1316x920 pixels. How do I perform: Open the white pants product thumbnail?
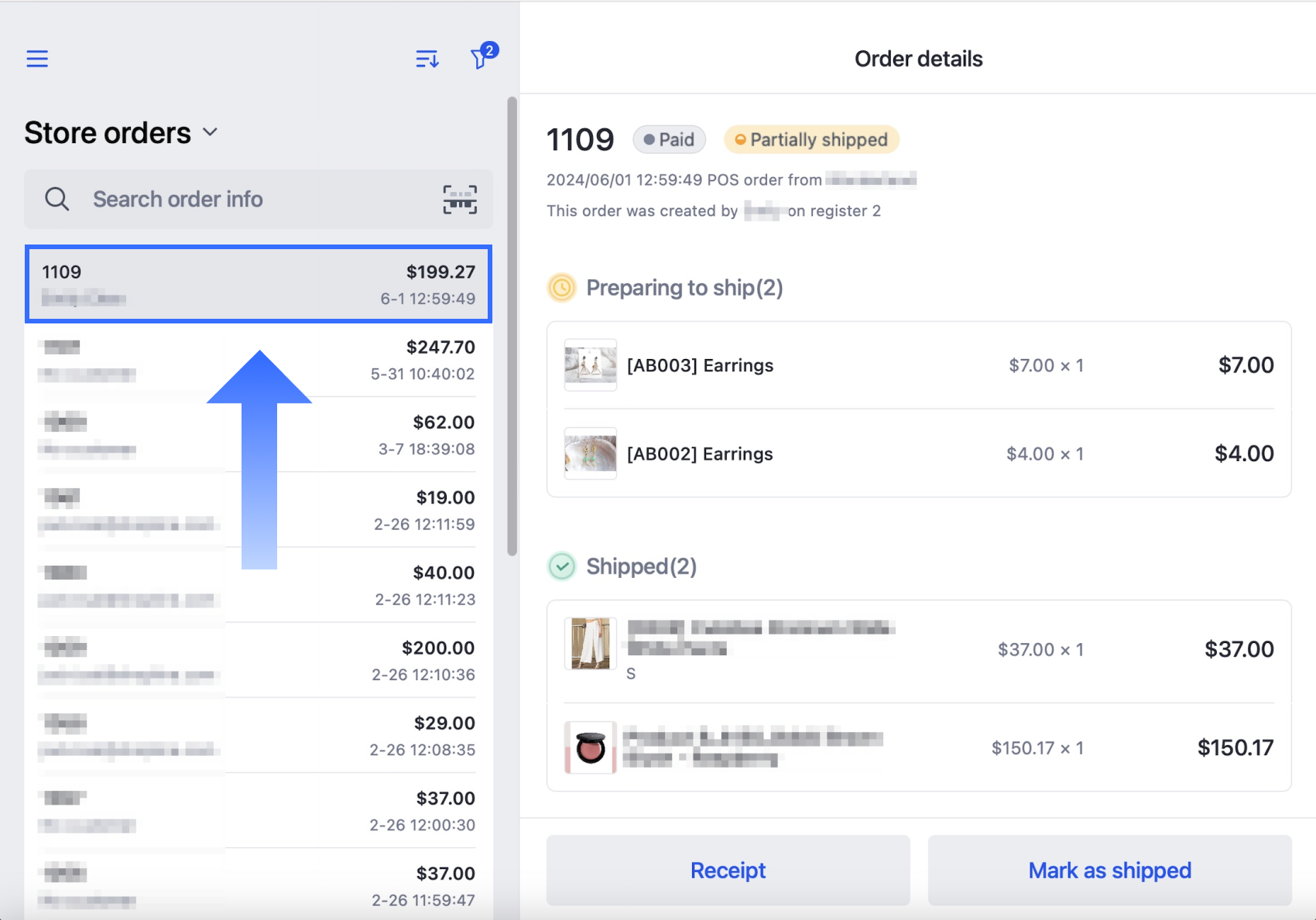click(591, 644)
